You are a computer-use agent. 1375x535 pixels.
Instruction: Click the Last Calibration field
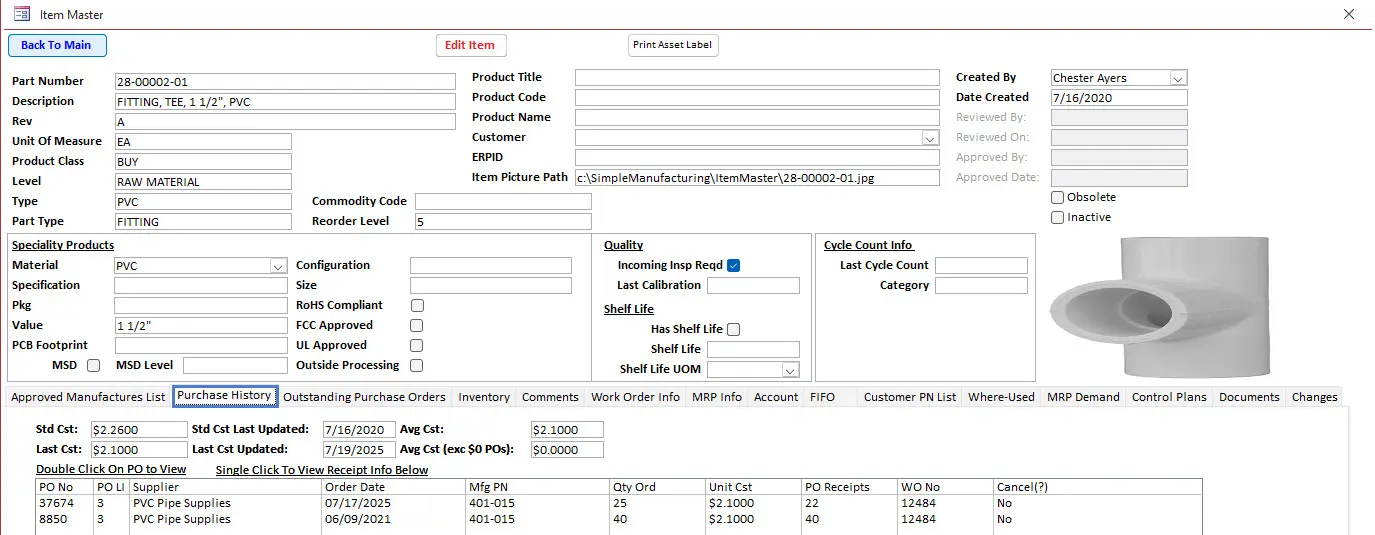[x=753, y=286]
